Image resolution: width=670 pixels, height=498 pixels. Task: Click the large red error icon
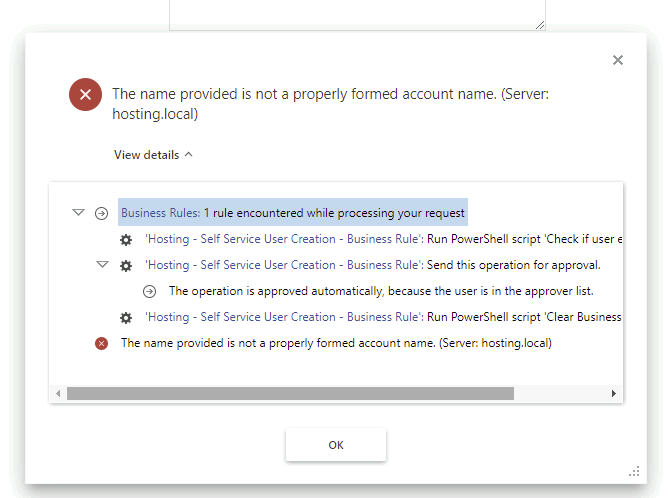pyautogui.click(x=86, y=95)
